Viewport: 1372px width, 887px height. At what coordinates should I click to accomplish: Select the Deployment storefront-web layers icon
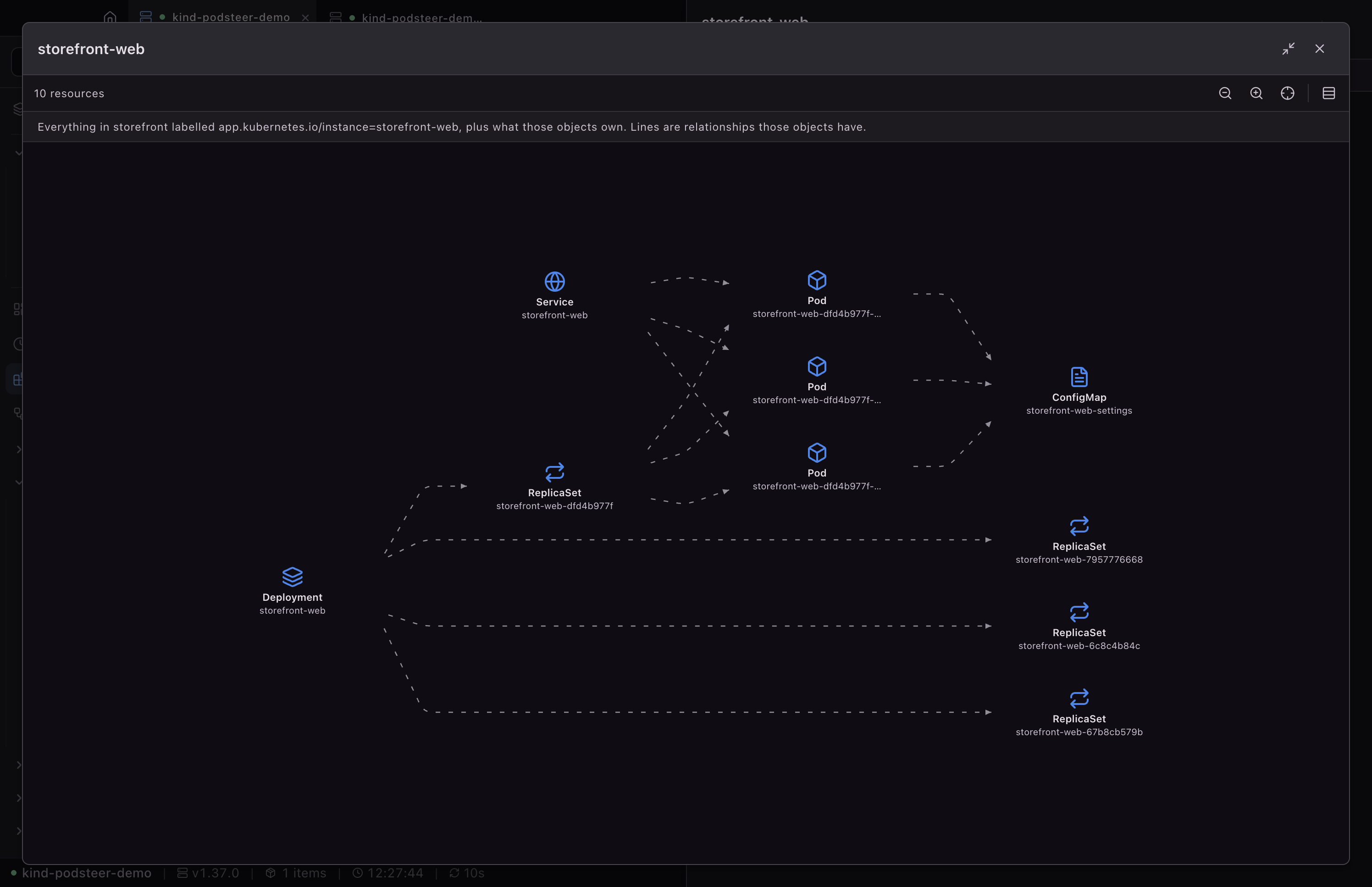pyautogui.click(x=293, y=577)
